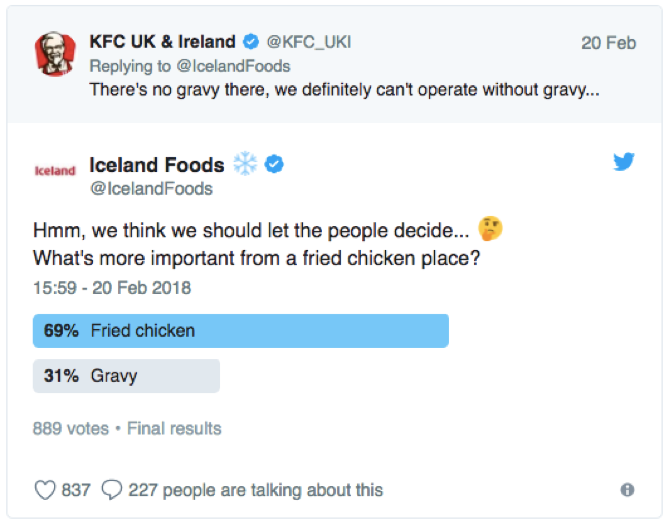Select the 69% Fried chicken poll bar
669x525 pixels.
(x=240, y=330)
